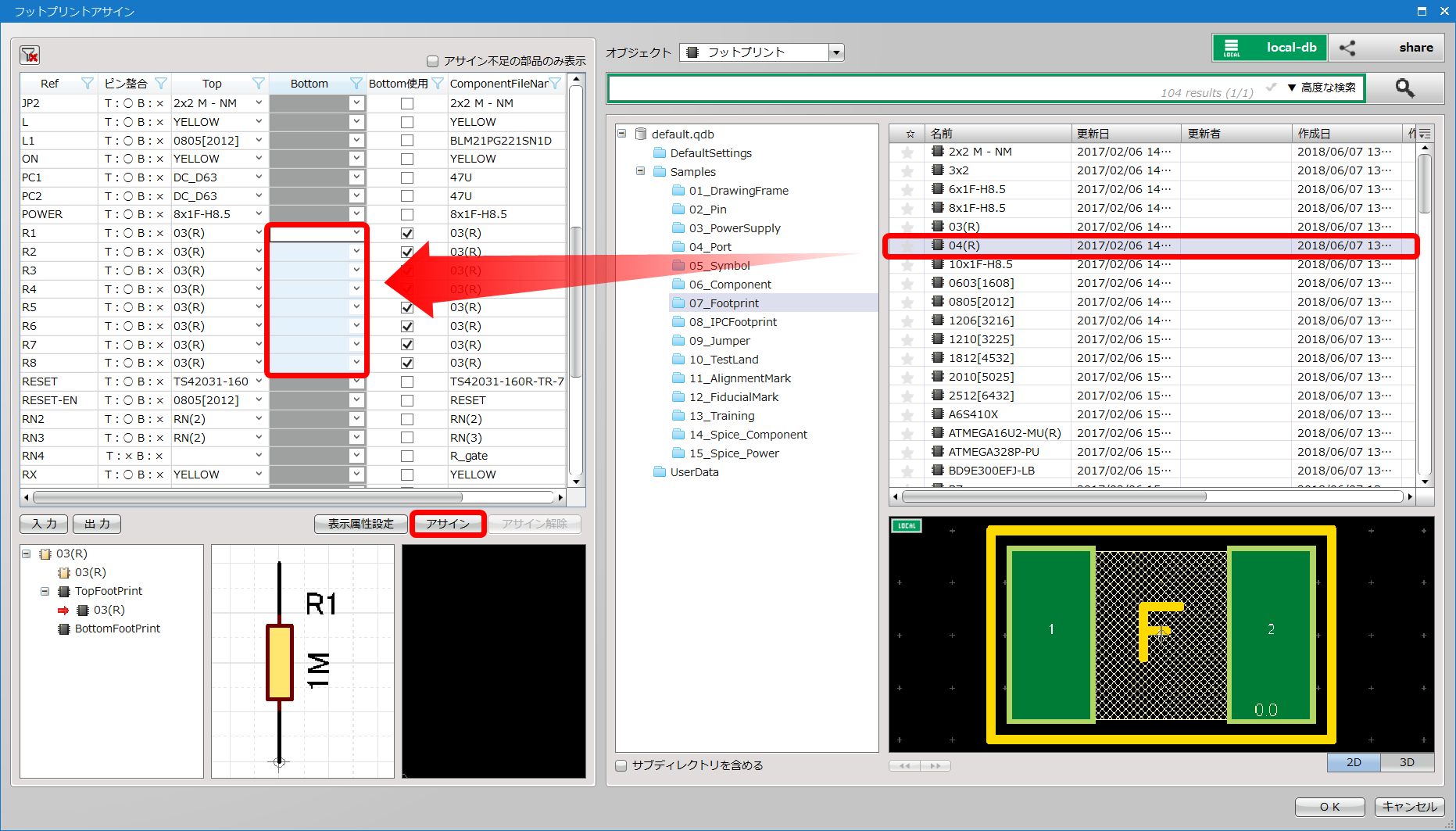The image size is (1456, 831).
Task: Click the clear filter icon above the table
Action: 30,55
